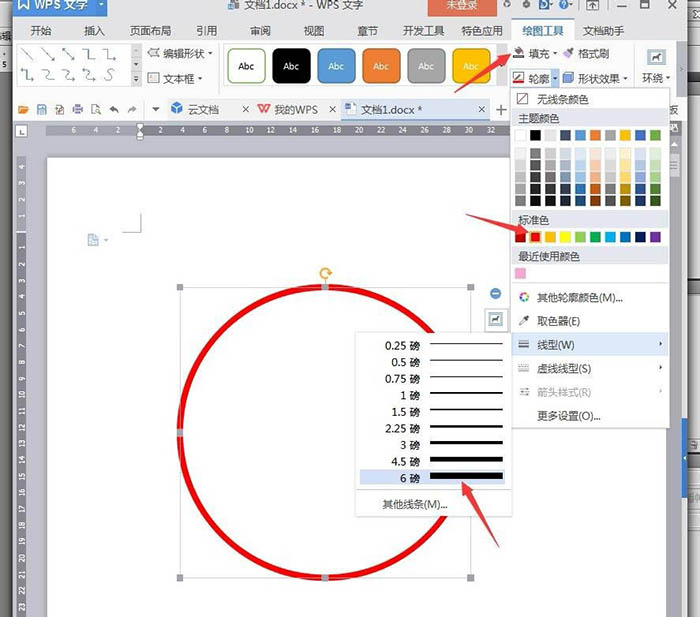
Task: Select the 3 磅 line weight
Action: click(433, 445)
